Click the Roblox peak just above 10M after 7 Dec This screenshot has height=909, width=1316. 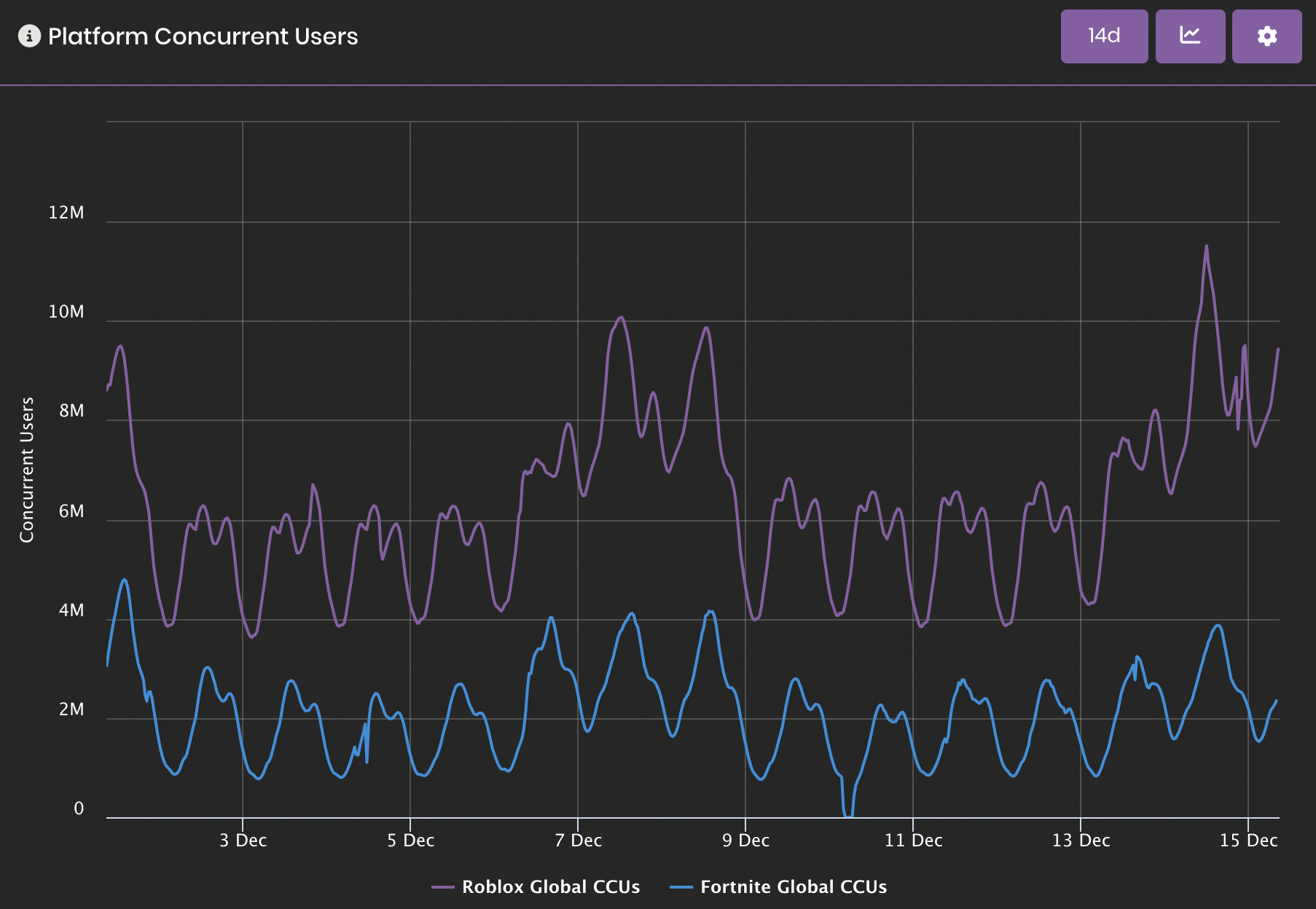(x=621, y=318)
